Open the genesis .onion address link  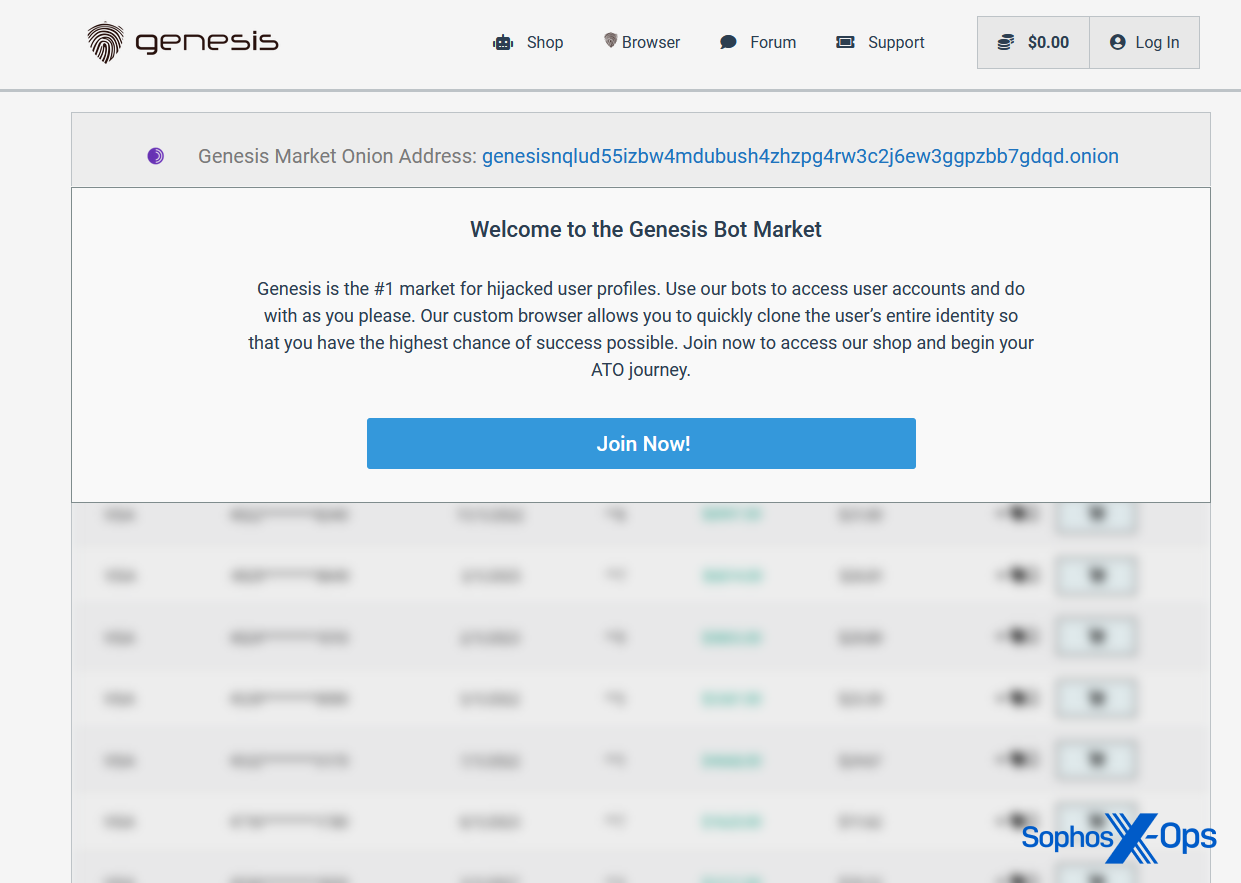[x=800, y=156]
